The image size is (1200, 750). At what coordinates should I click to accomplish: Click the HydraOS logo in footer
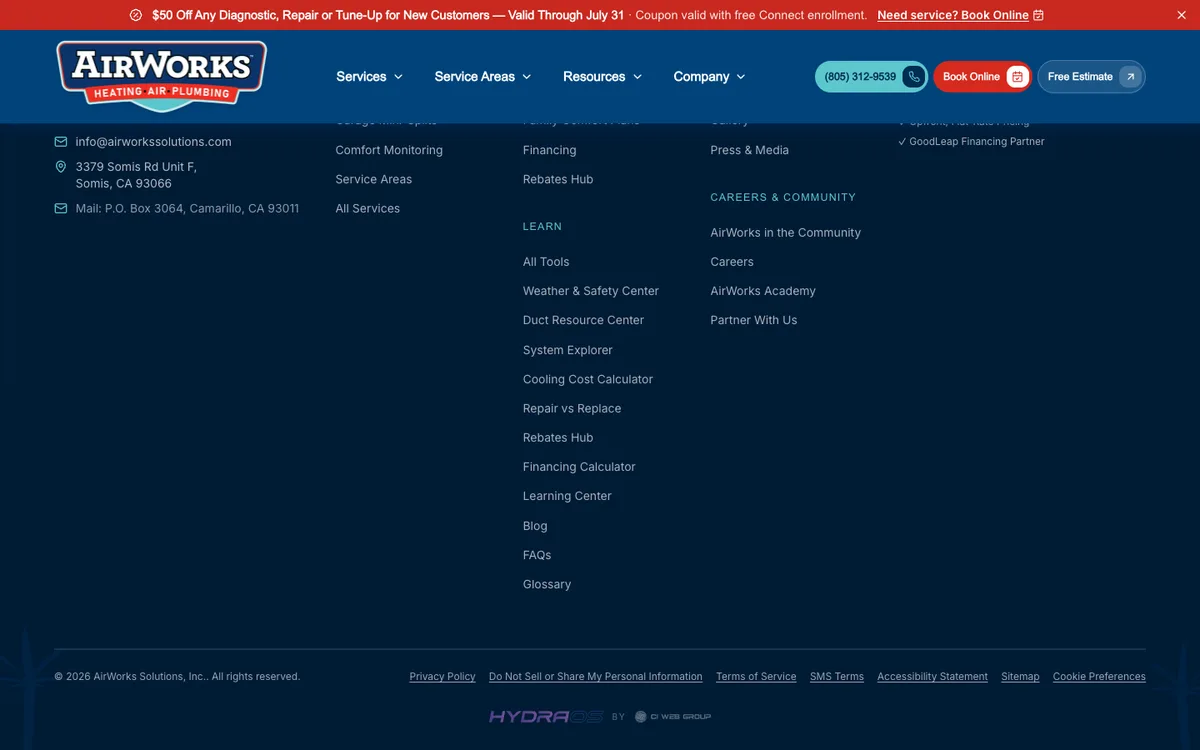pyautogui.click(x=546, y=717)
